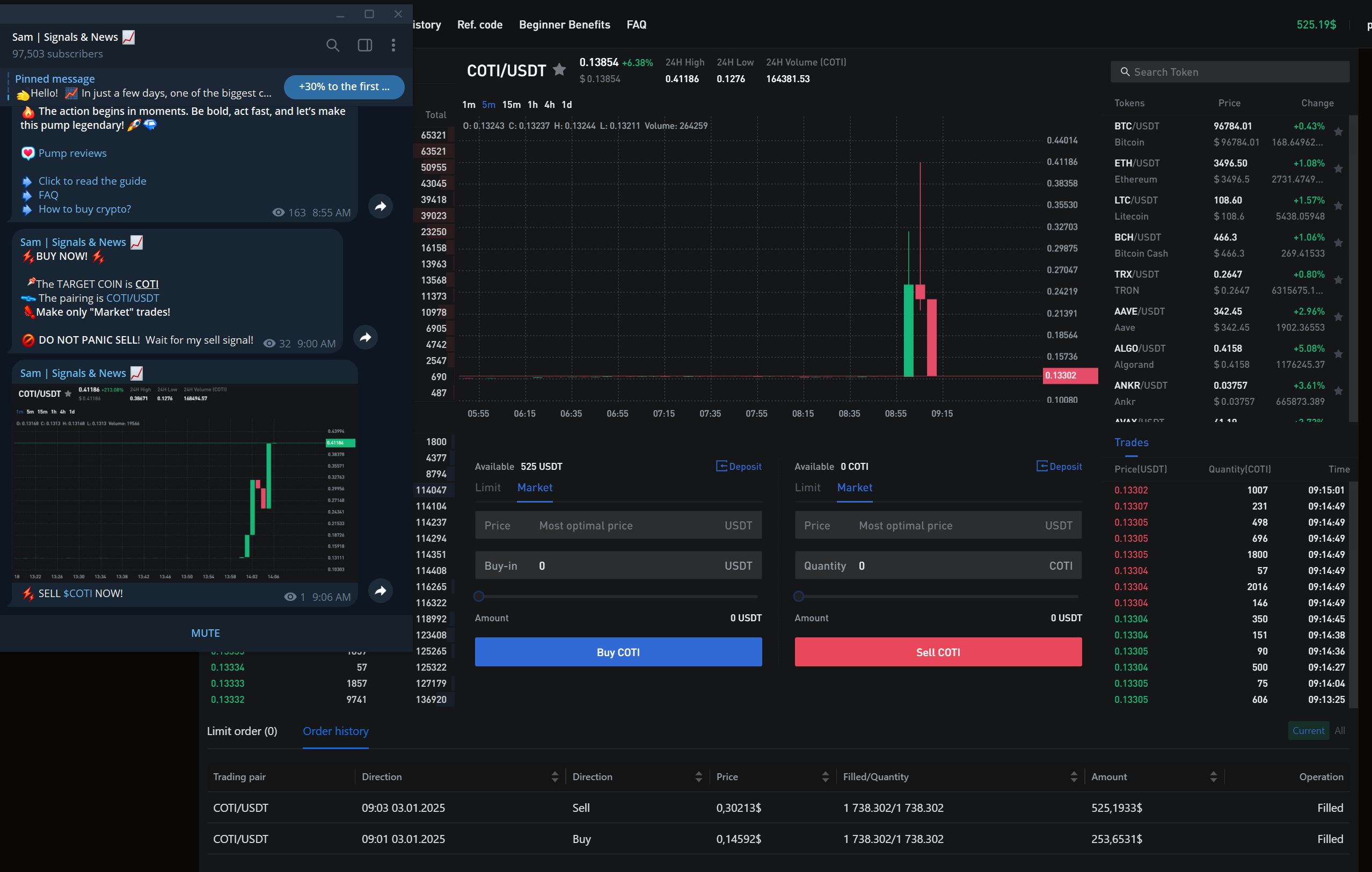1372x872 pixels.
Task: Open the channel three-dot options menu
Action: point(393,45)
